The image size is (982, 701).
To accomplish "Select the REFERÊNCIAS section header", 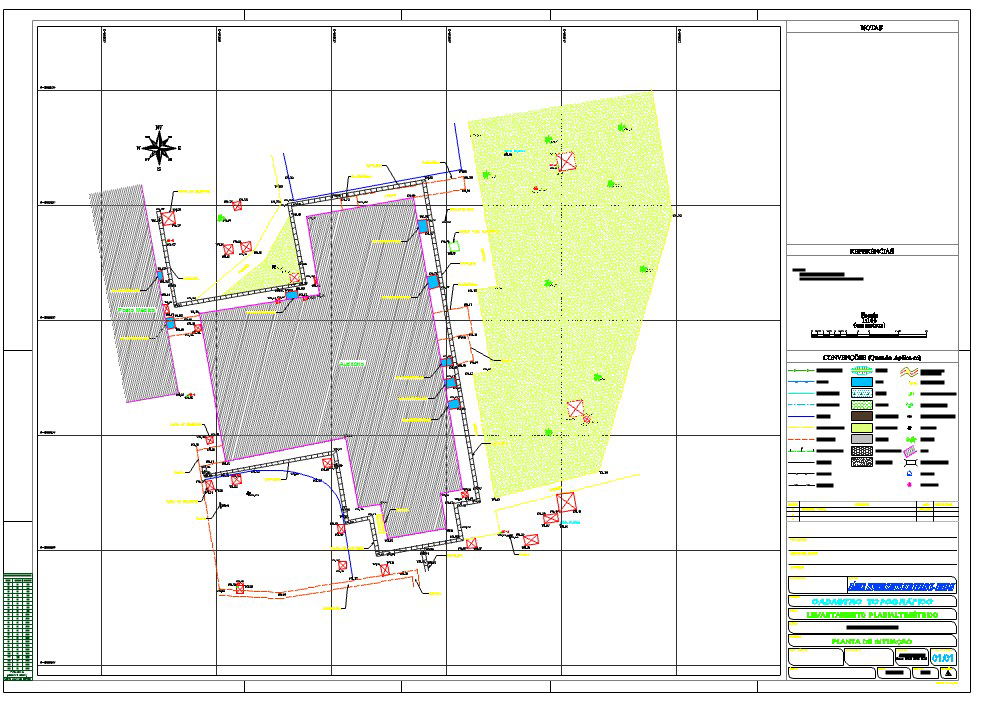I will coord(871,251).
